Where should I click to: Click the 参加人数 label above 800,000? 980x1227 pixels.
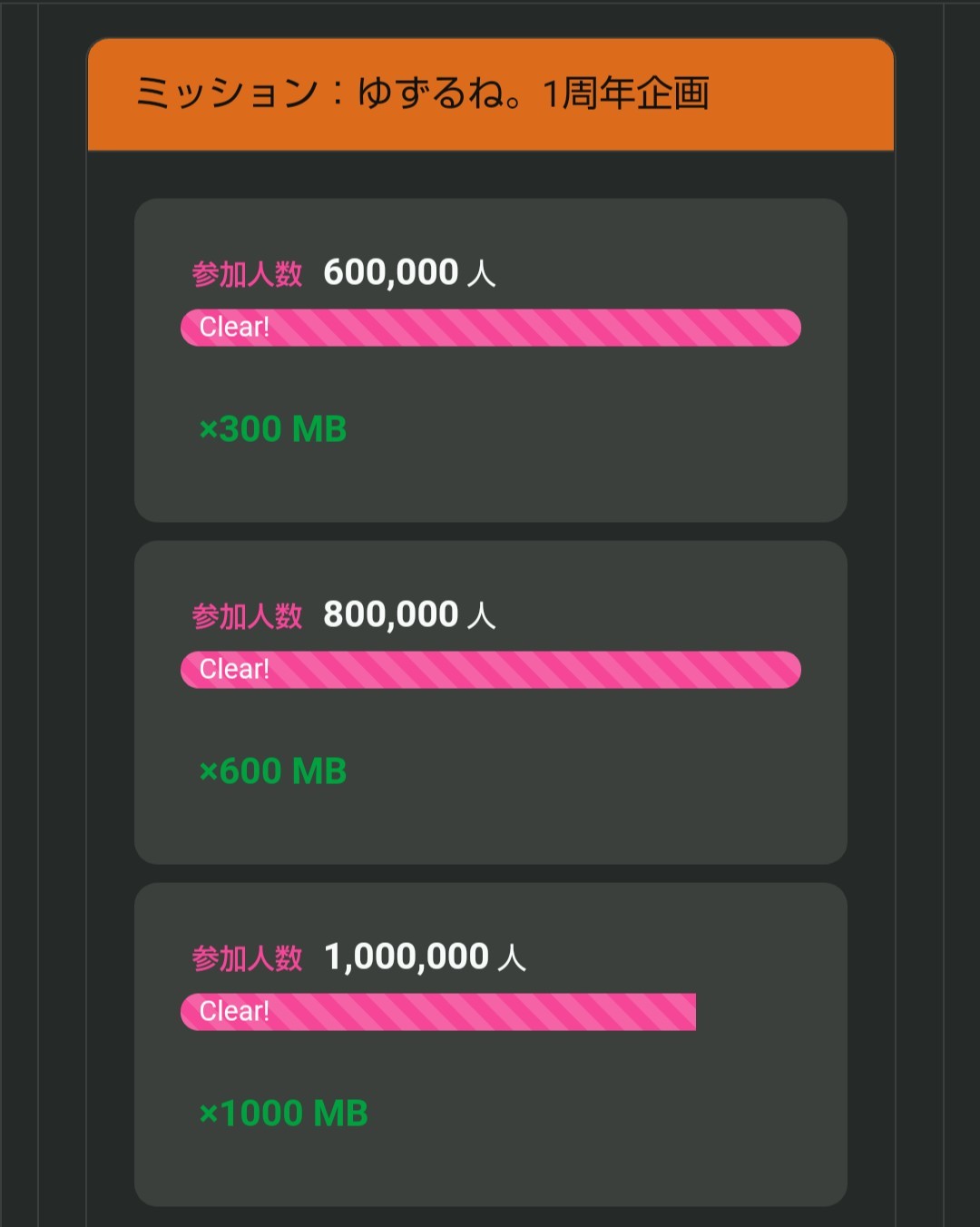[x=247, y=615]
